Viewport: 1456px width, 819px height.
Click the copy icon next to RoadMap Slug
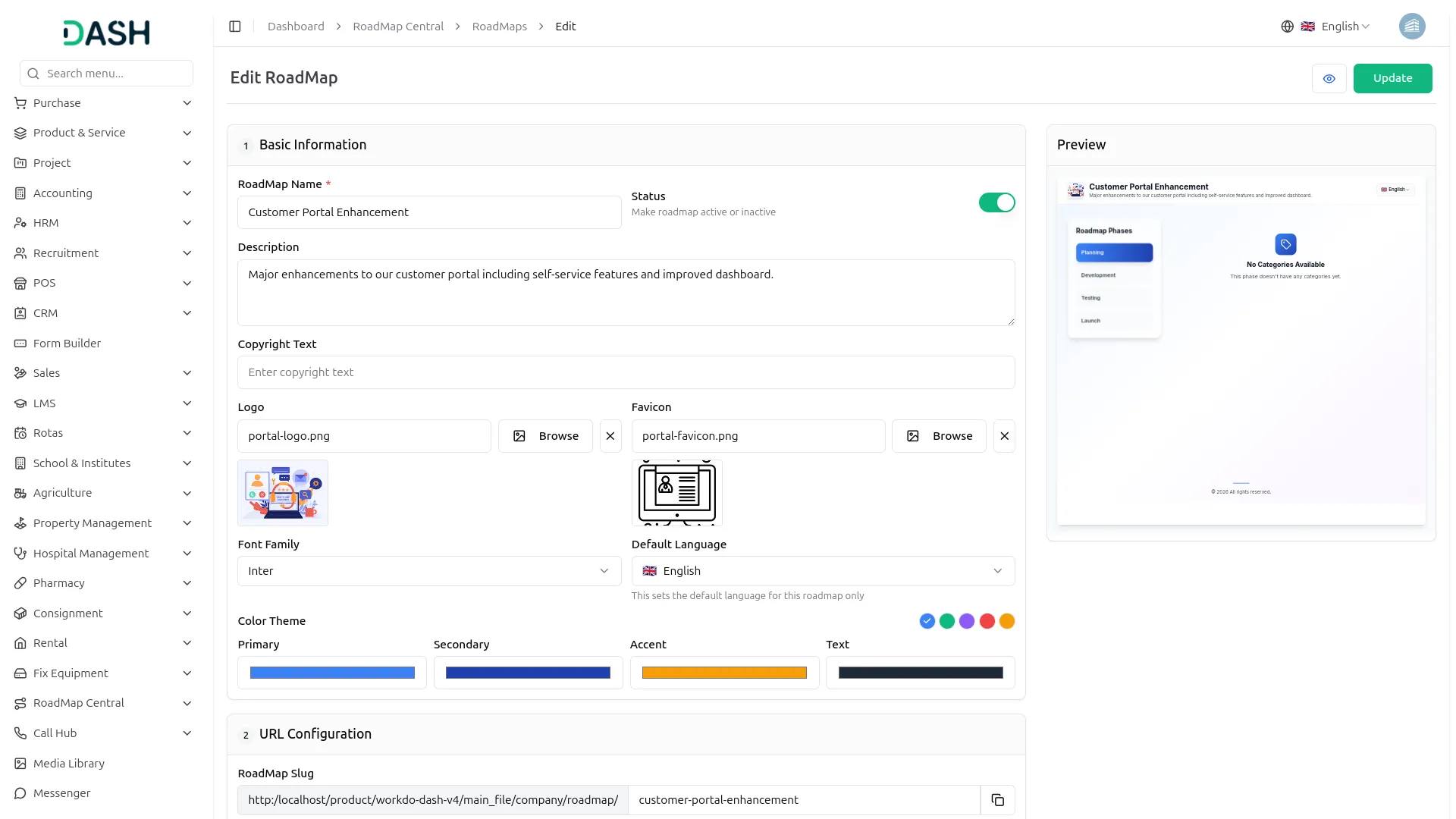(x=997, y=800)
